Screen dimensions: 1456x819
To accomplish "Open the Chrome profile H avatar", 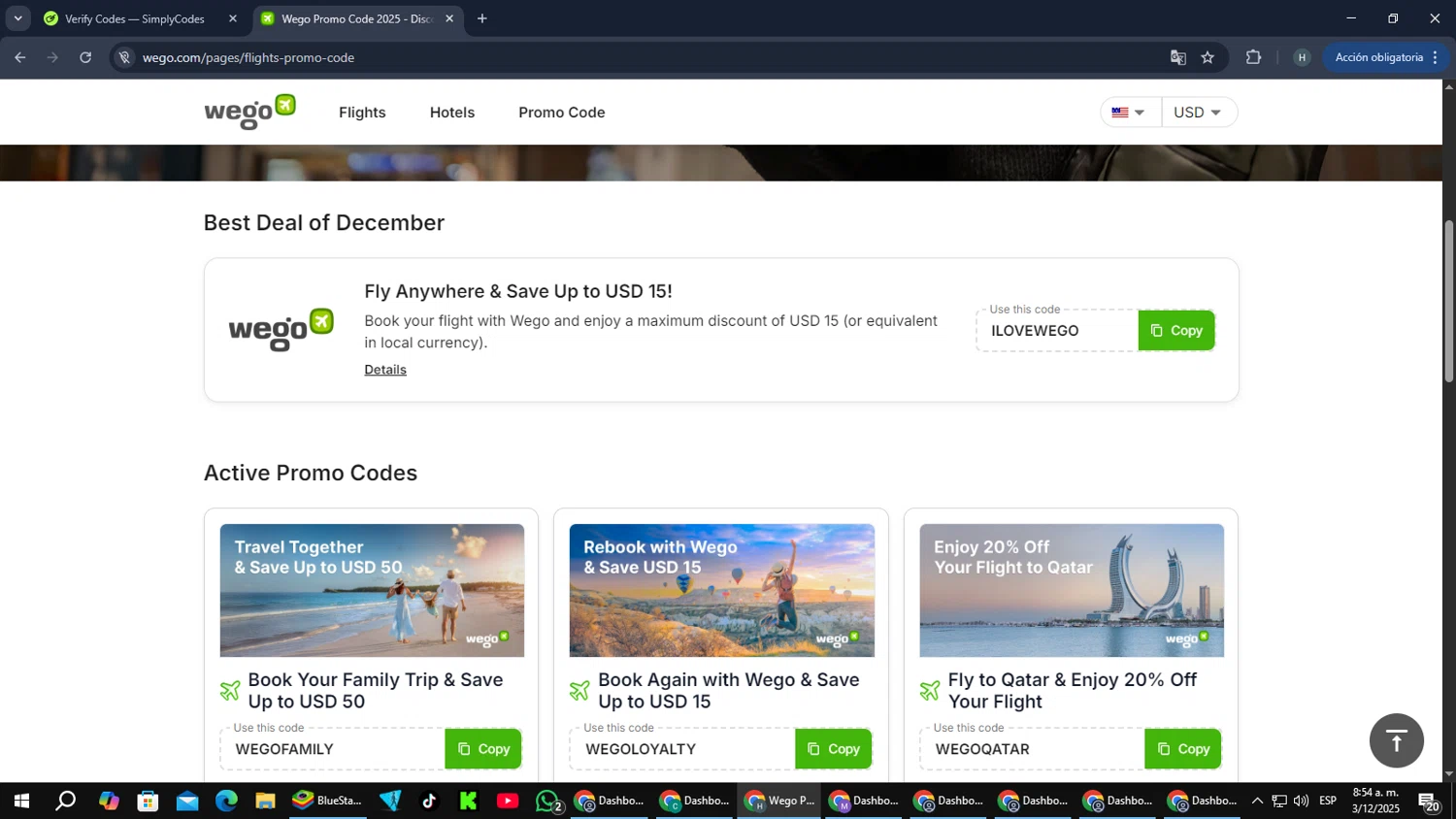I will [1302, 57].
